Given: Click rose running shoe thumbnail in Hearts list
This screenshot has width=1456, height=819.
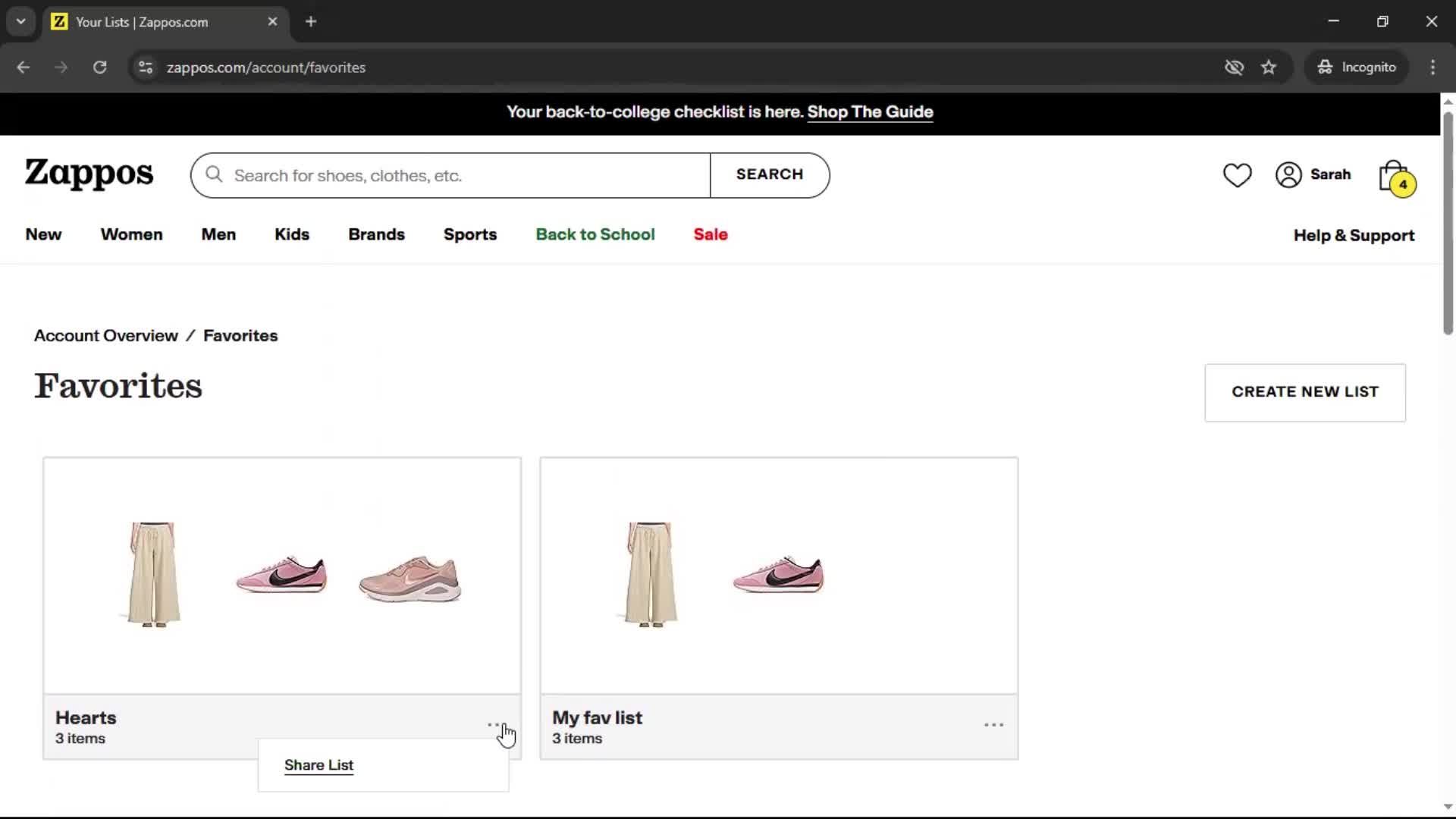Looking at the screenshot, I should coord(410,579).
